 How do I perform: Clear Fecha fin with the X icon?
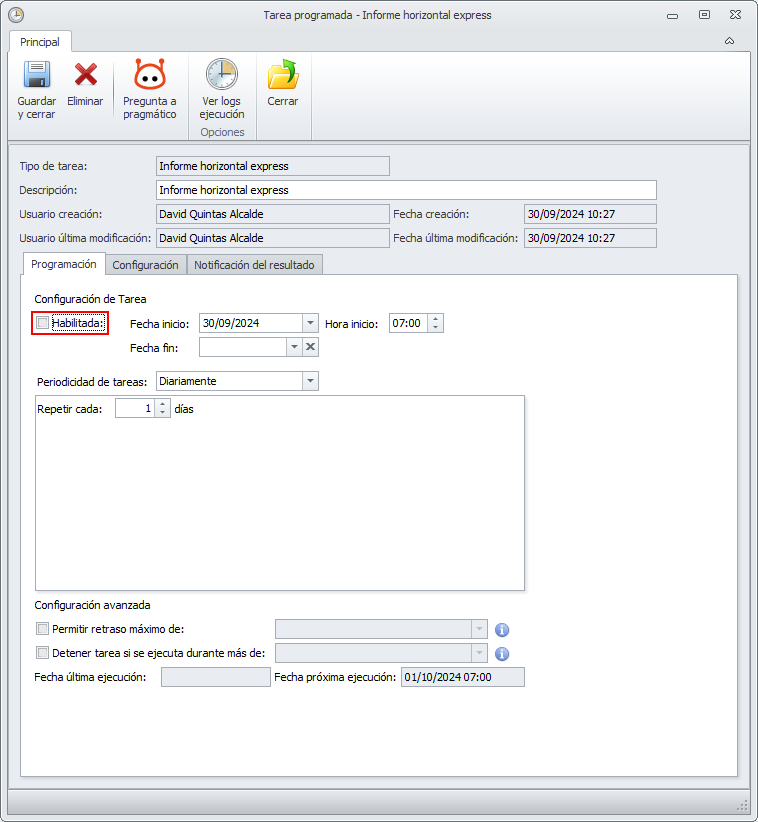[x=310, y=347]
